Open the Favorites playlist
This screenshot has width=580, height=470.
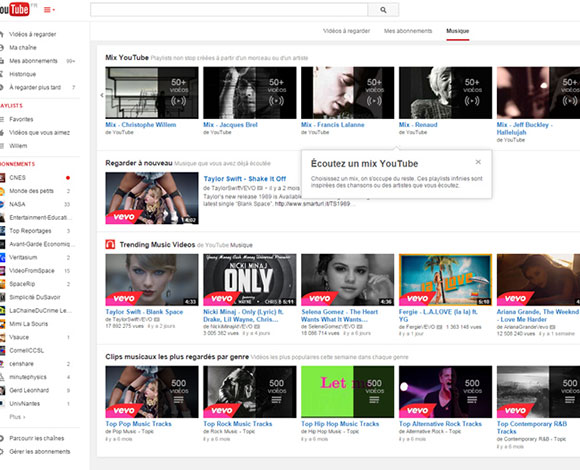coord(21,119)
